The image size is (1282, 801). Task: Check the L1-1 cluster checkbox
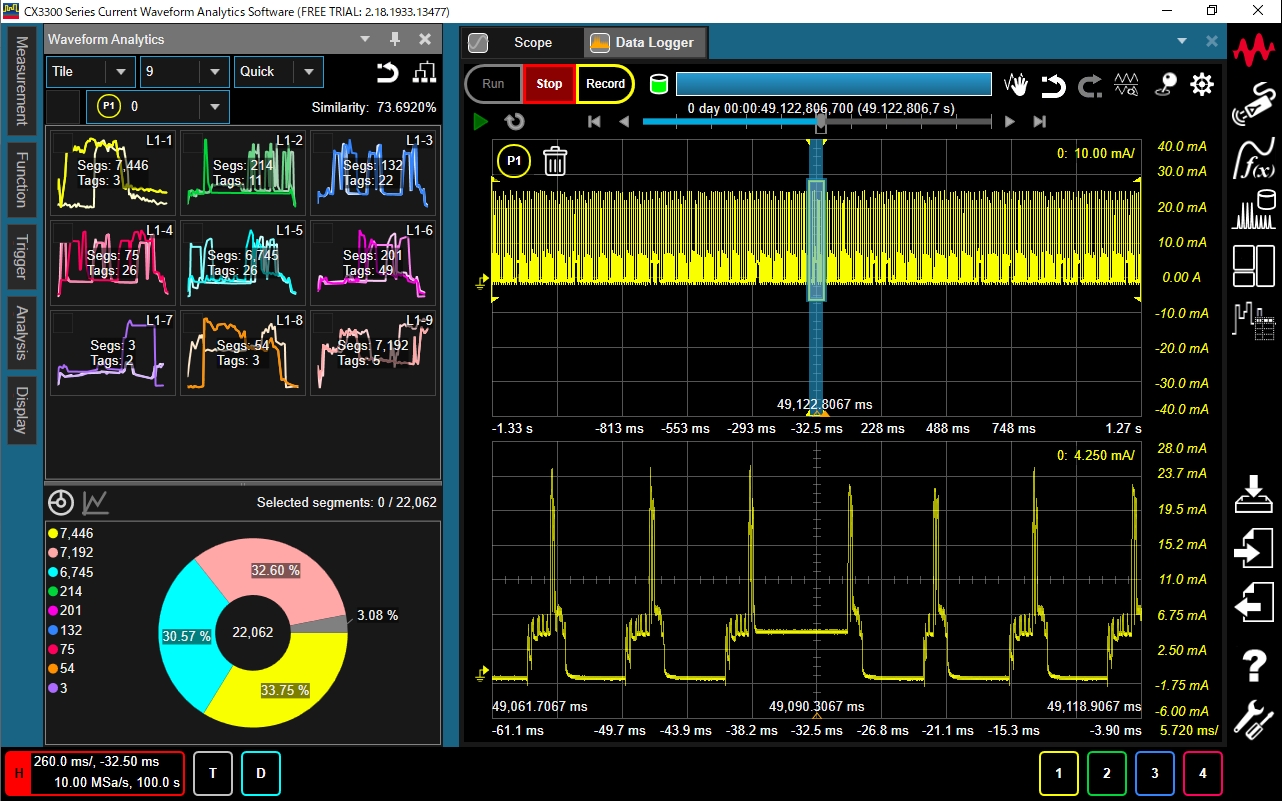click(x=62, y=142)
